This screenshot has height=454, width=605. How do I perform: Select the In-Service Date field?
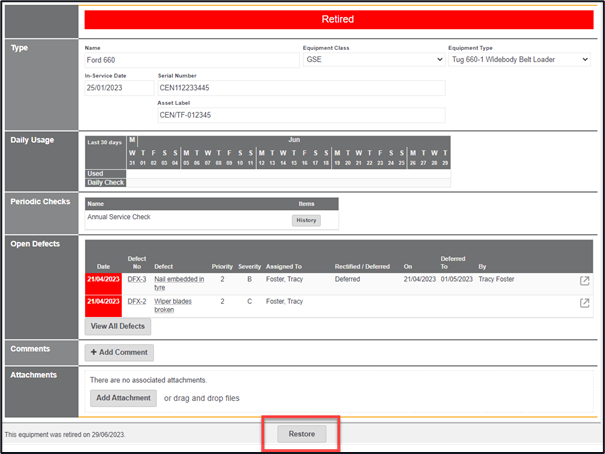tap(117, 88)
